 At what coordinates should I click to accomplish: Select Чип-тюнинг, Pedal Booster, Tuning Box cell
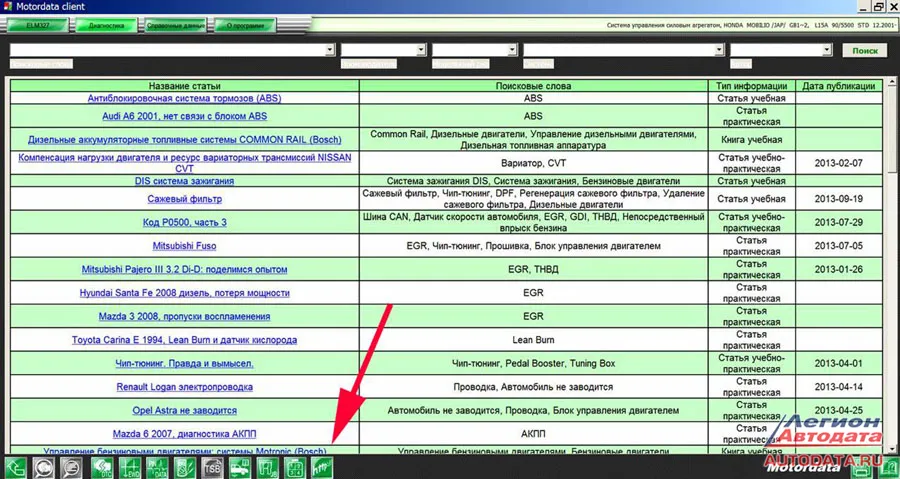tap(533, 364)
